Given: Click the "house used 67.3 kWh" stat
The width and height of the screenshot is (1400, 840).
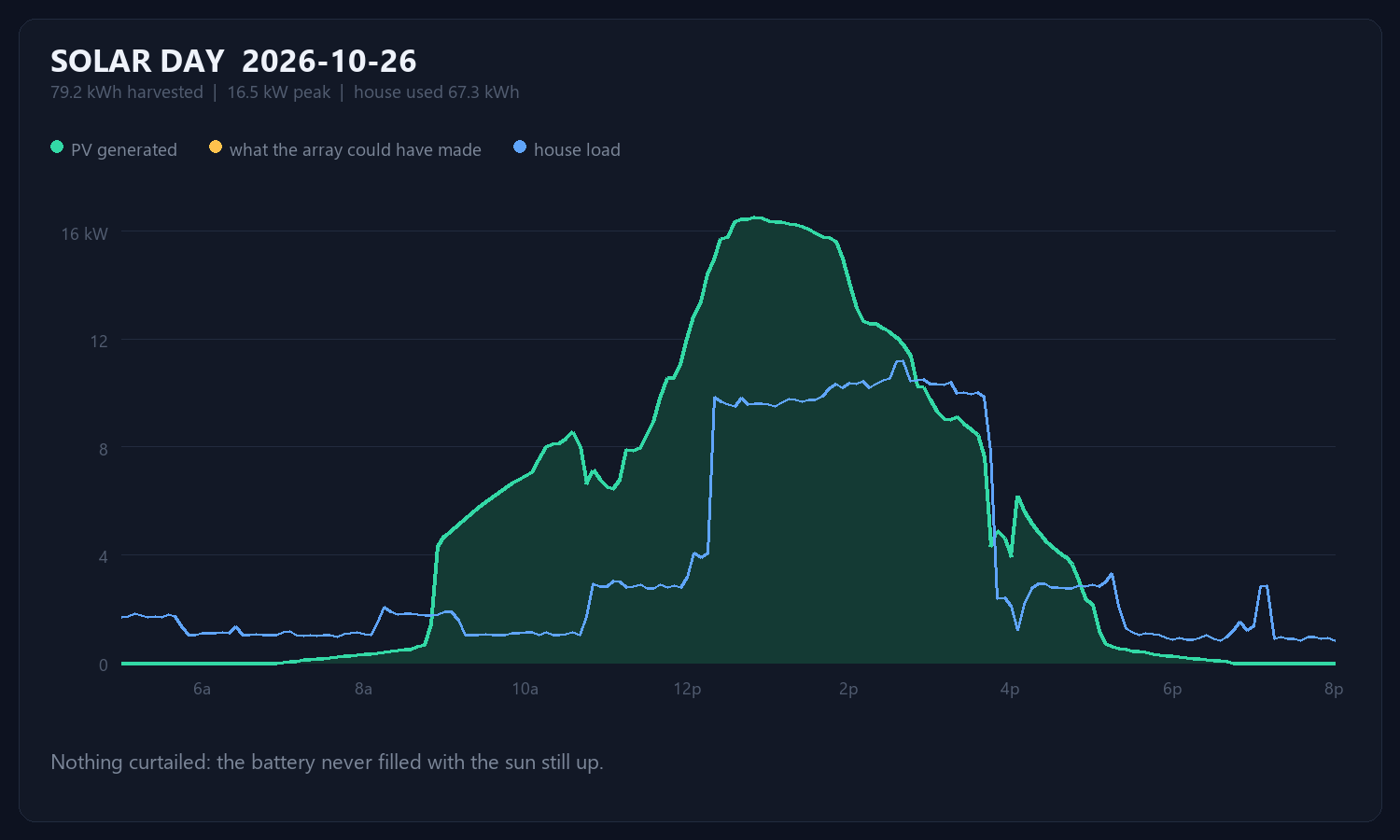Looking at the screenshot, I should [x=437, y=92].
